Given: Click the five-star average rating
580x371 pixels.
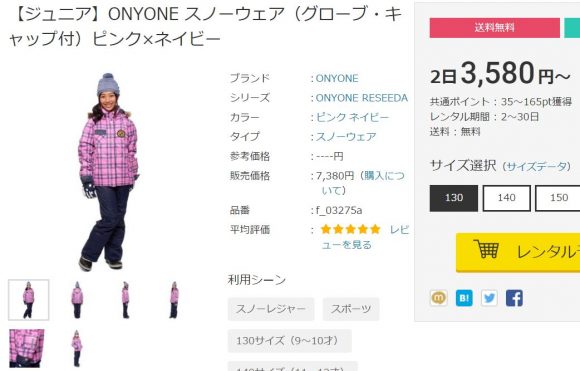Looking at the screenshot, I should (351, 229).
